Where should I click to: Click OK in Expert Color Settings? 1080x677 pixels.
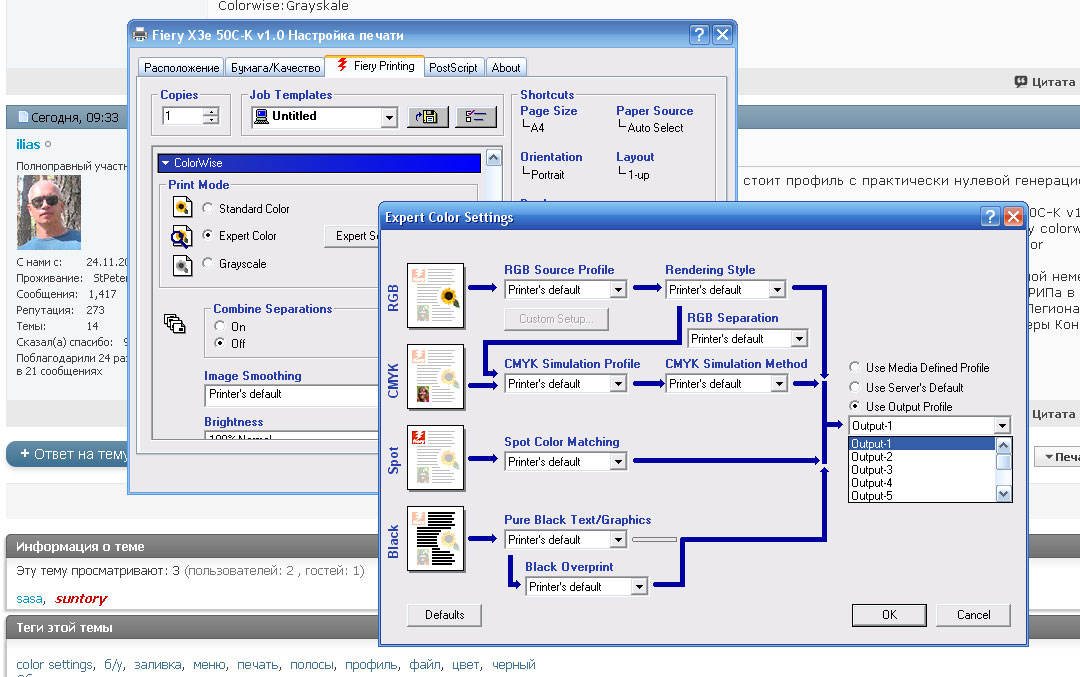pos(889,615)
